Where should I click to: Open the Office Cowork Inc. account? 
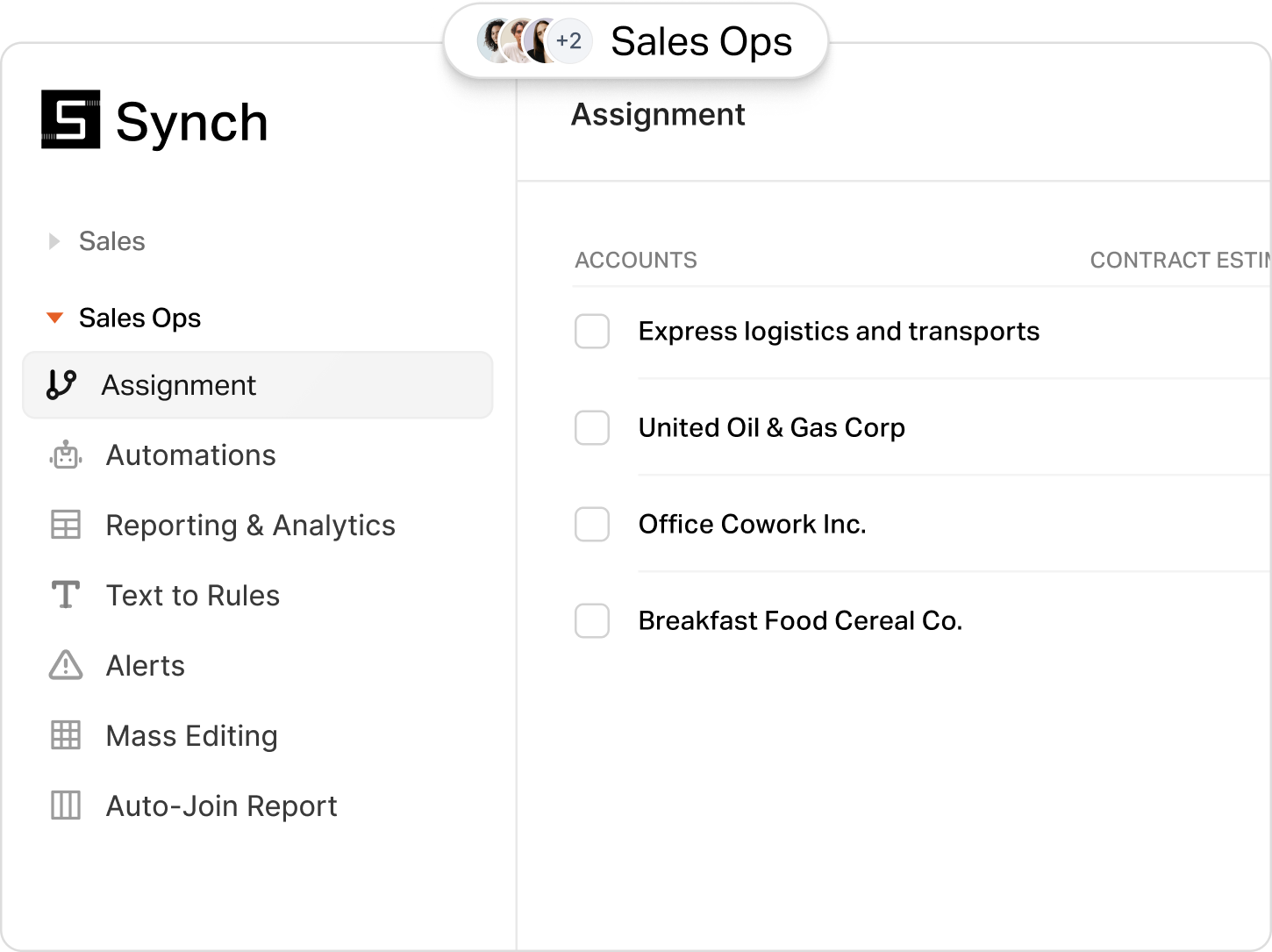(x=752, y=525)
